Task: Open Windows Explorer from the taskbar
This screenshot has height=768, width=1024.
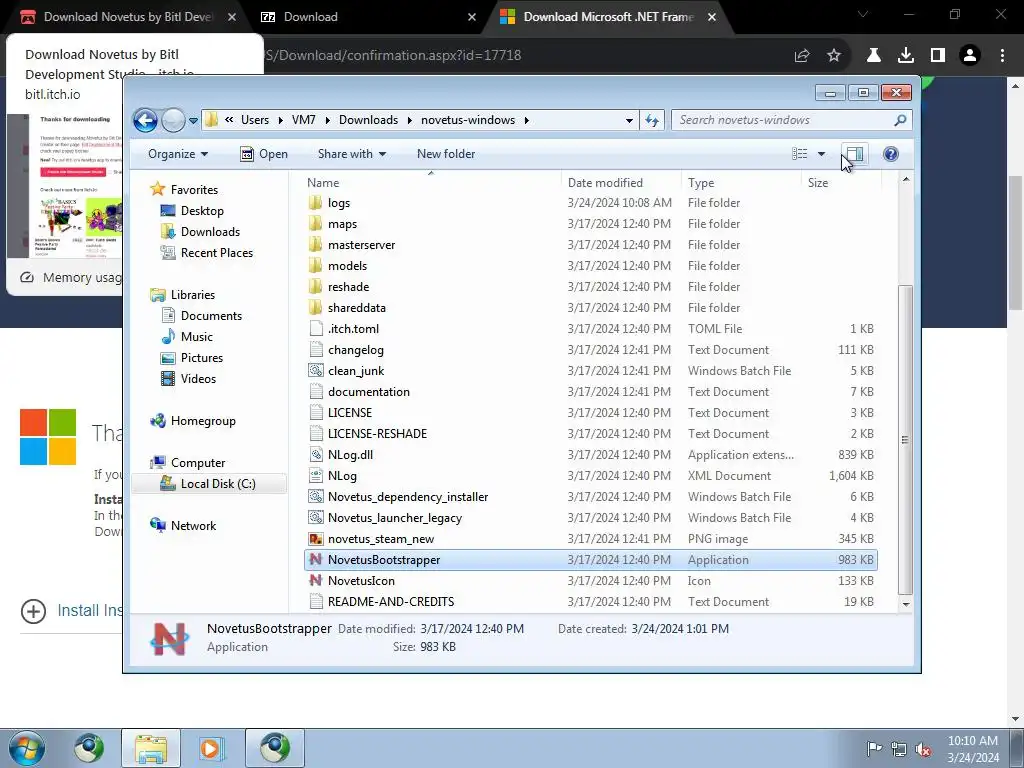Action: 152,748
